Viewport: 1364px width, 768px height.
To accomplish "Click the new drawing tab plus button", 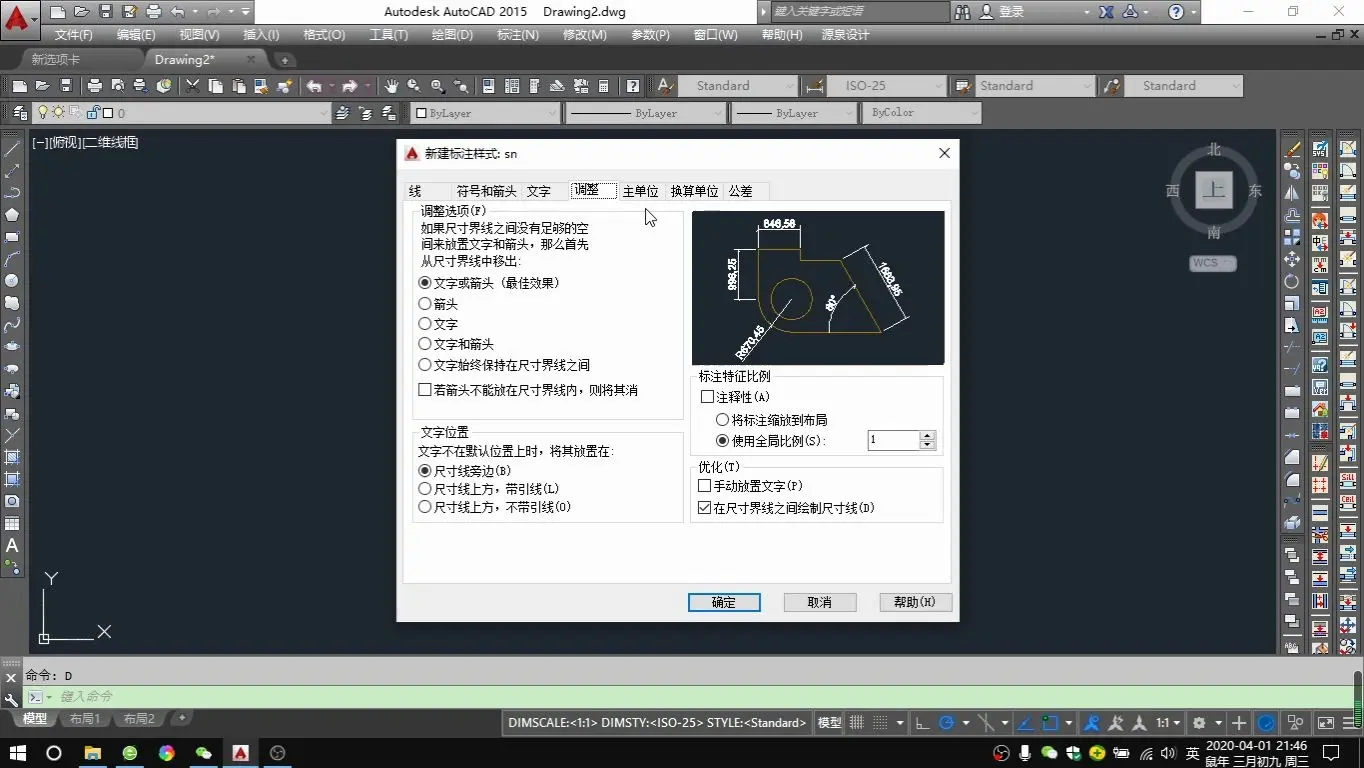I will click(x=284, y=60).
